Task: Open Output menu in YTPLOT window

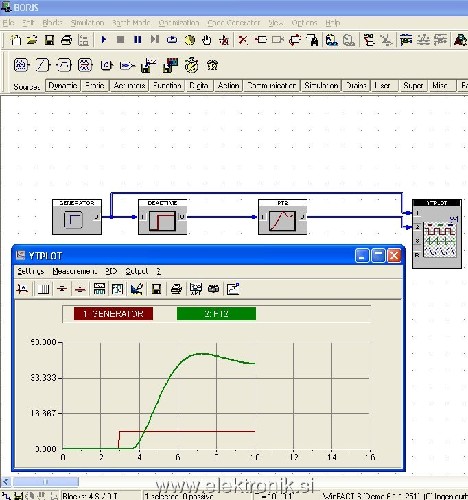Action: (x=137, y=271)
